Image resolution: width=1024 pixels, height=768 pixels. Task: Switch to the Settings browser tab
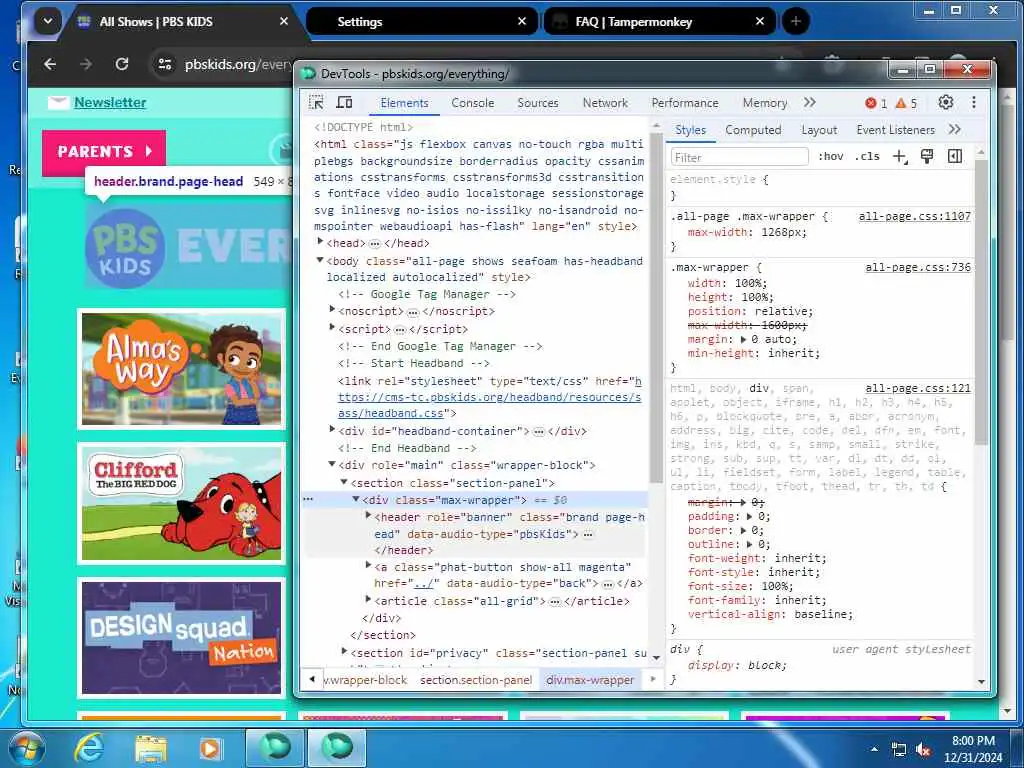pos(422,22)
